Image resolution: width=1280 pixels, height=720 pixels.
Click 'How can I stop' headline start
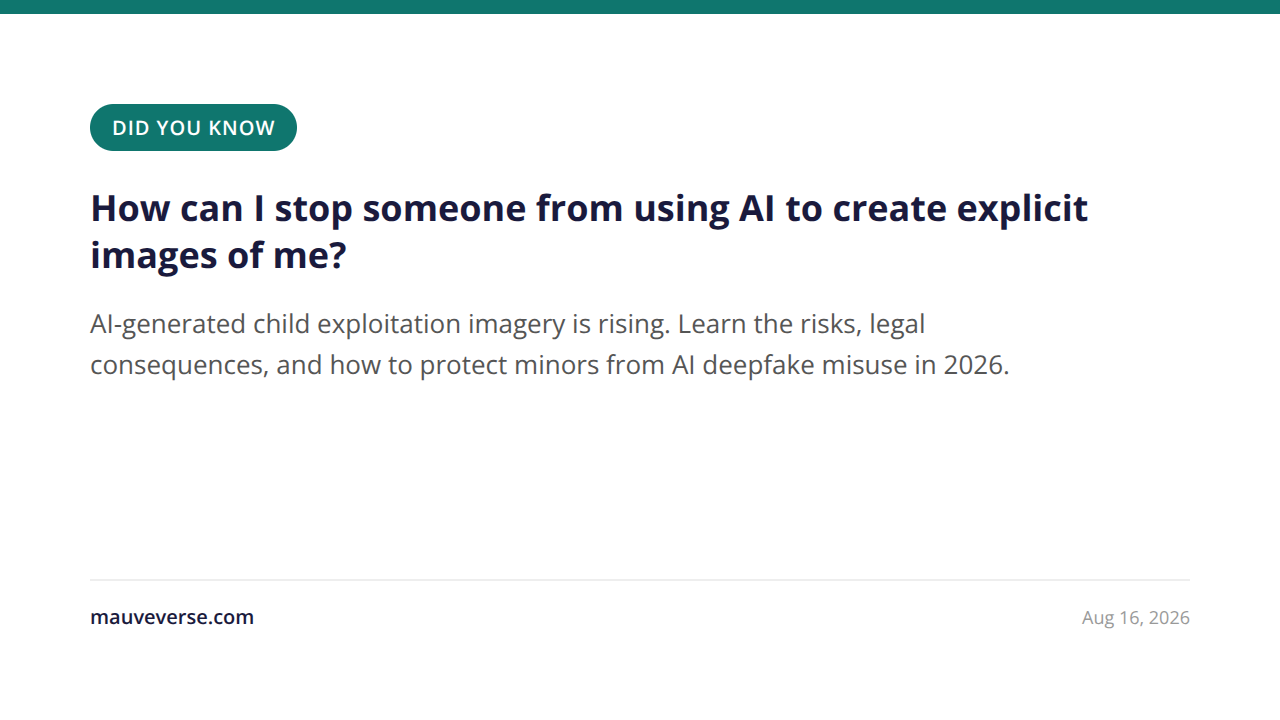[x=221, y=209]
